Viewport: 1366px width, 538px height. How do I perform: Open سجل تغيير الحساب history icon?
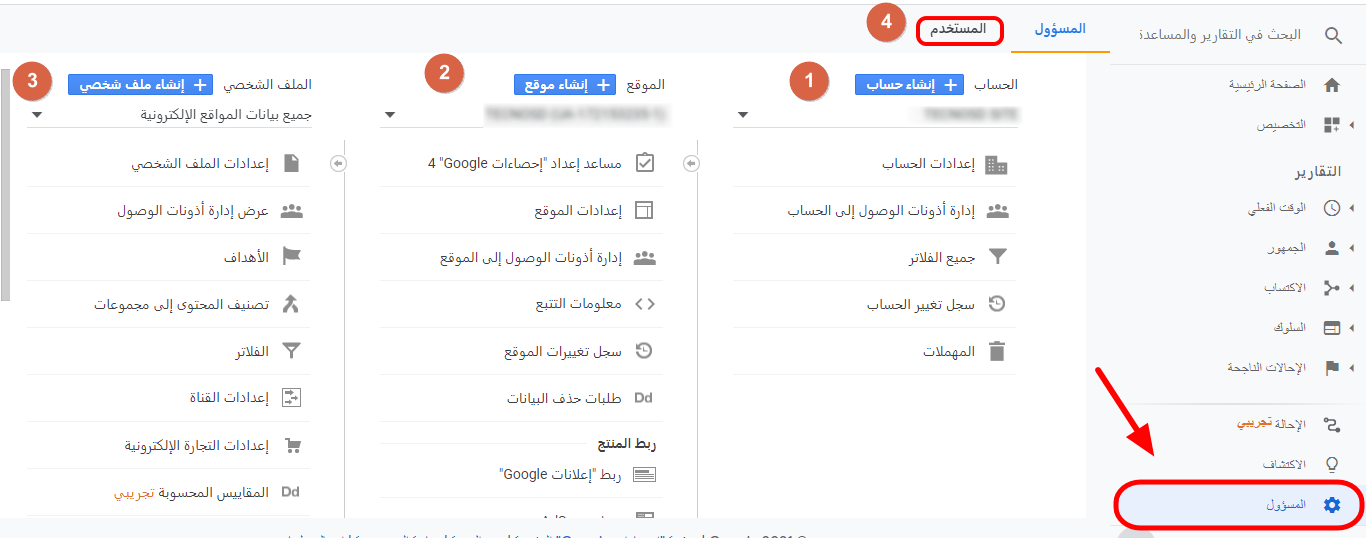[997, 304]
